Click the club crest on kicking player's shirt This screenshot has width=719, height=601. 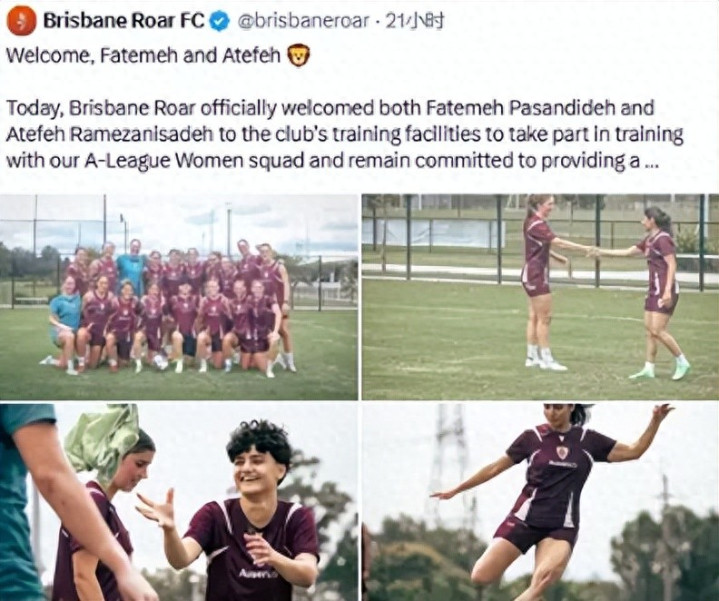point(562,452)
